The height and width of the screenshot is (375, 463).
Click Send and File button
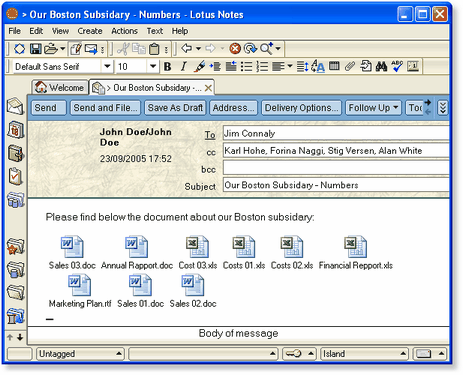105,108
